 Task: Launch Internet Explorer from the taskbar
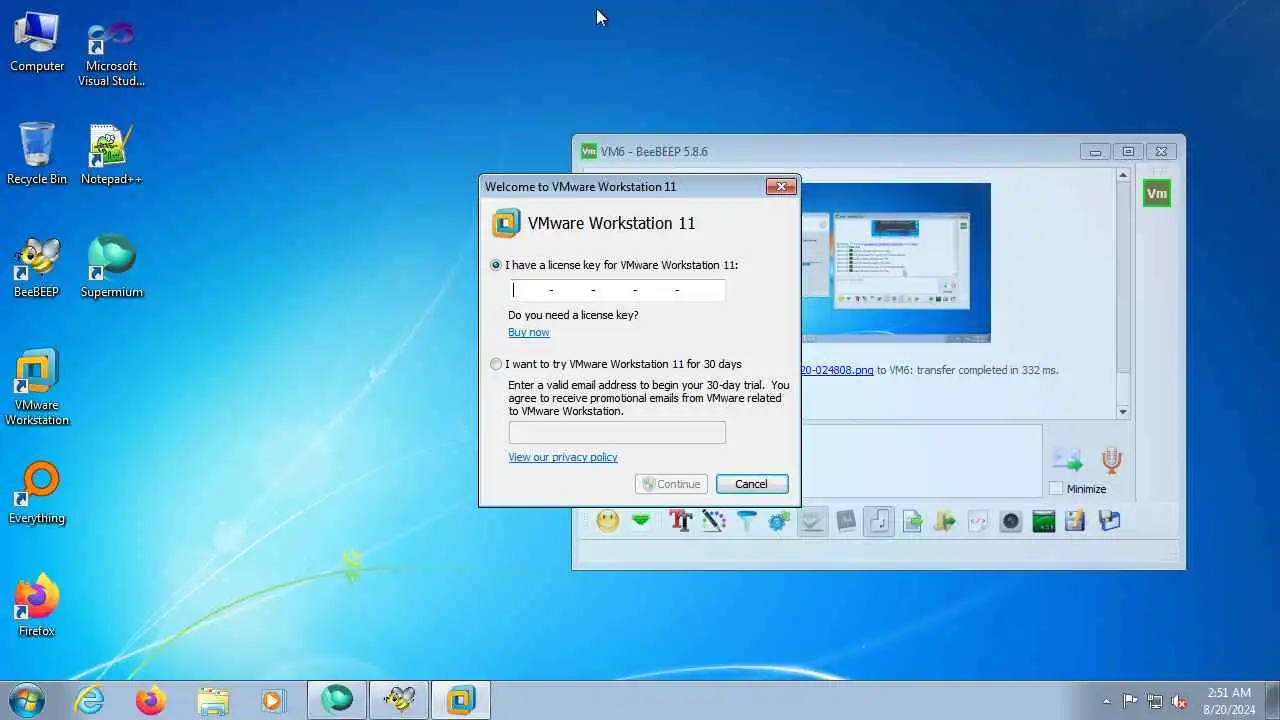point(90,700)
